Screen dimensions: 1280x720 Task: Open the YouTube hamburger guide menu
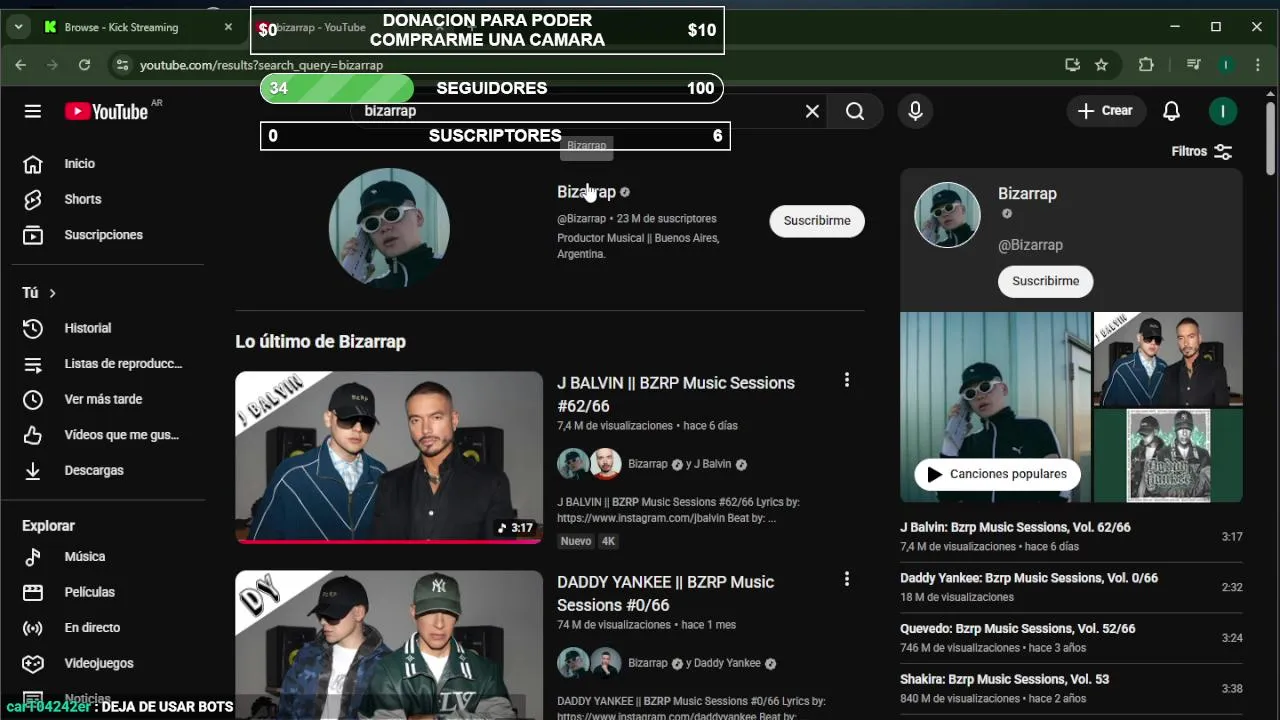pos(33,111)
